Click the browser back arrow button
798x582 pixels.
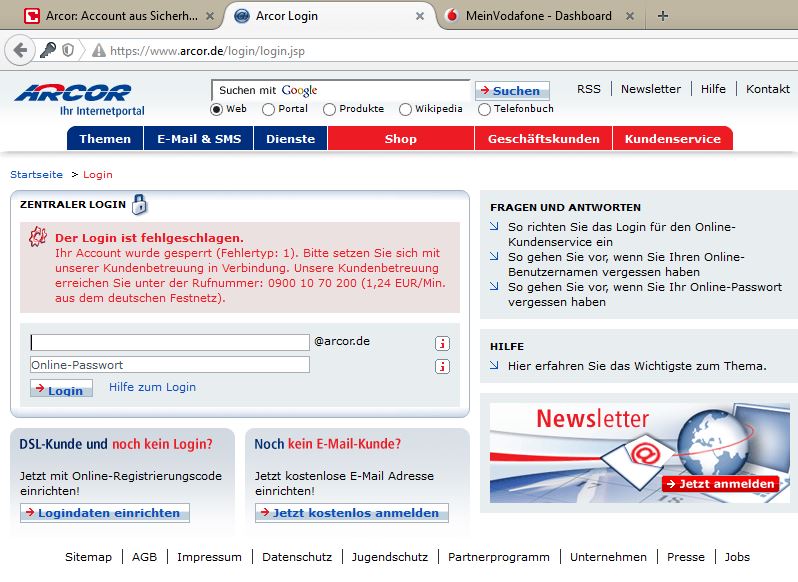[20, 50]
